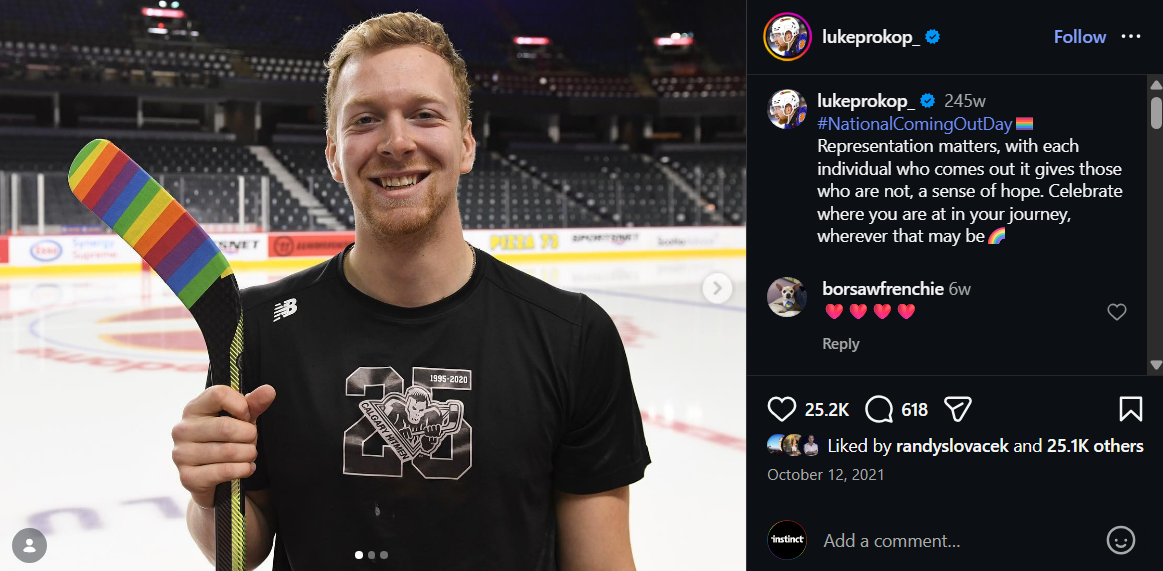Follow lukeprokop_ account

[1080, 36]
